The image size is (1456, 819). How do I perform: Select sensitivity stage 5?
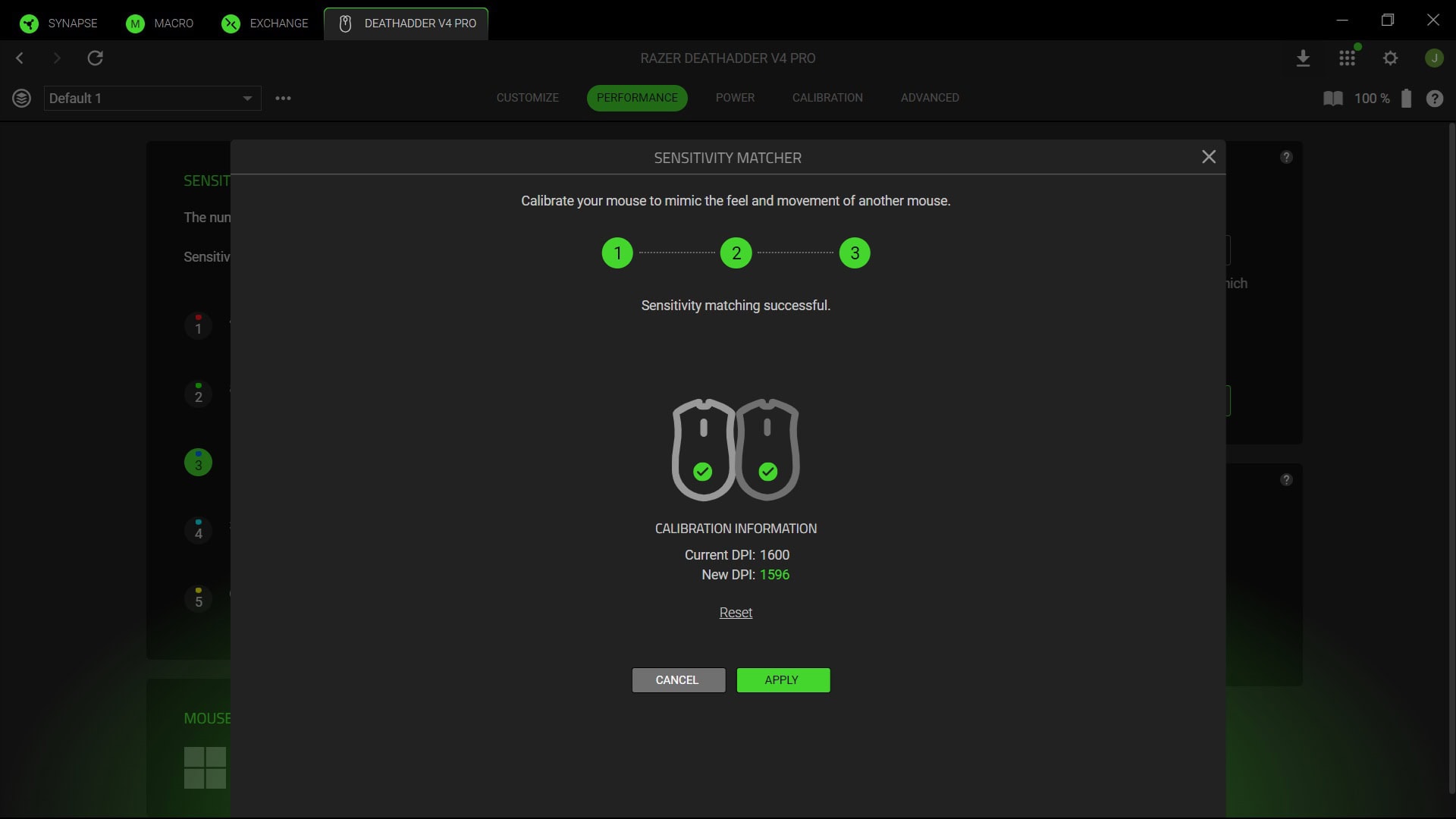(x=198, y=599)
